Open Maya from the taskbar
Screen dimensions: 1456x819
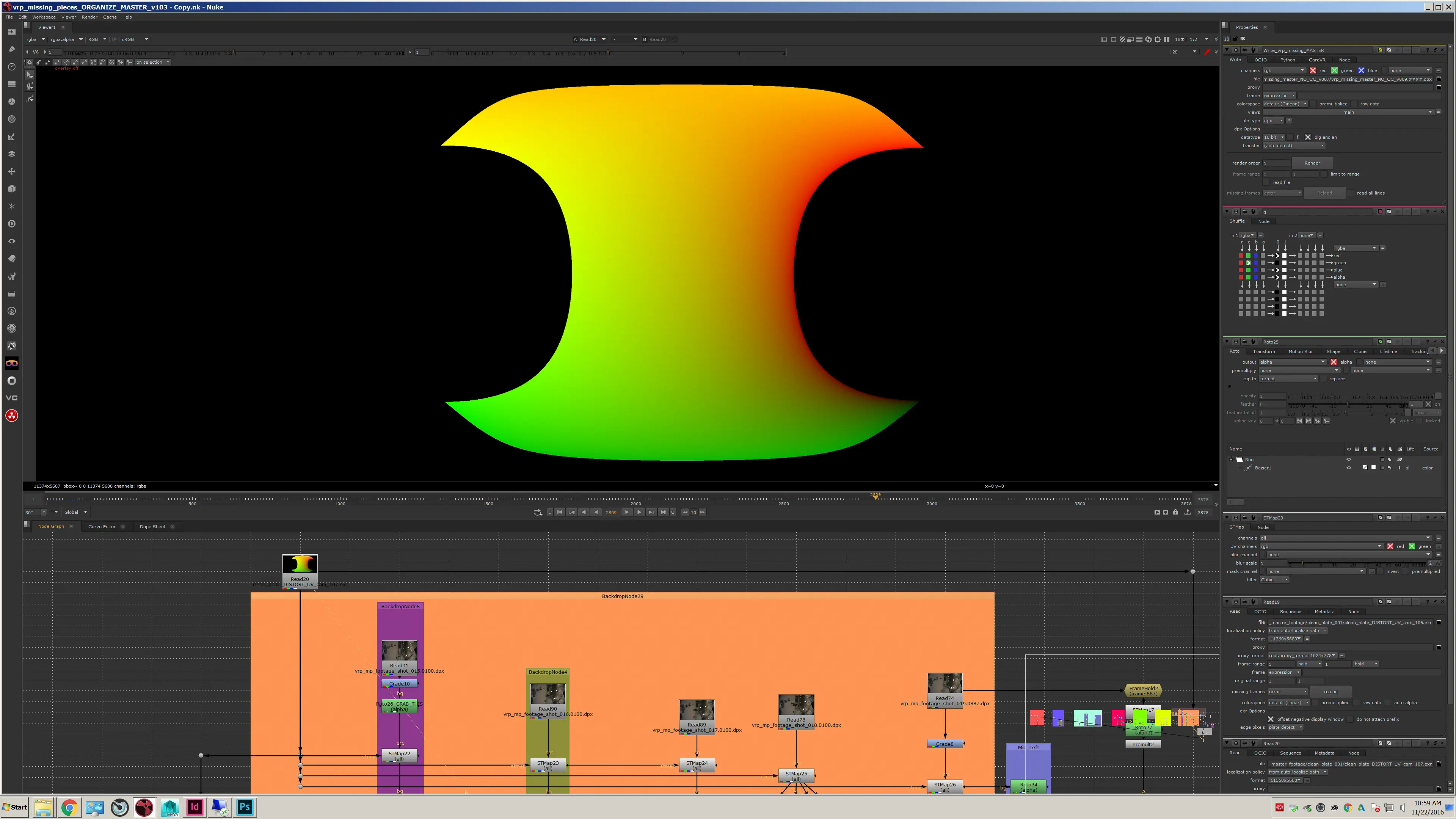tap(169, 807)
